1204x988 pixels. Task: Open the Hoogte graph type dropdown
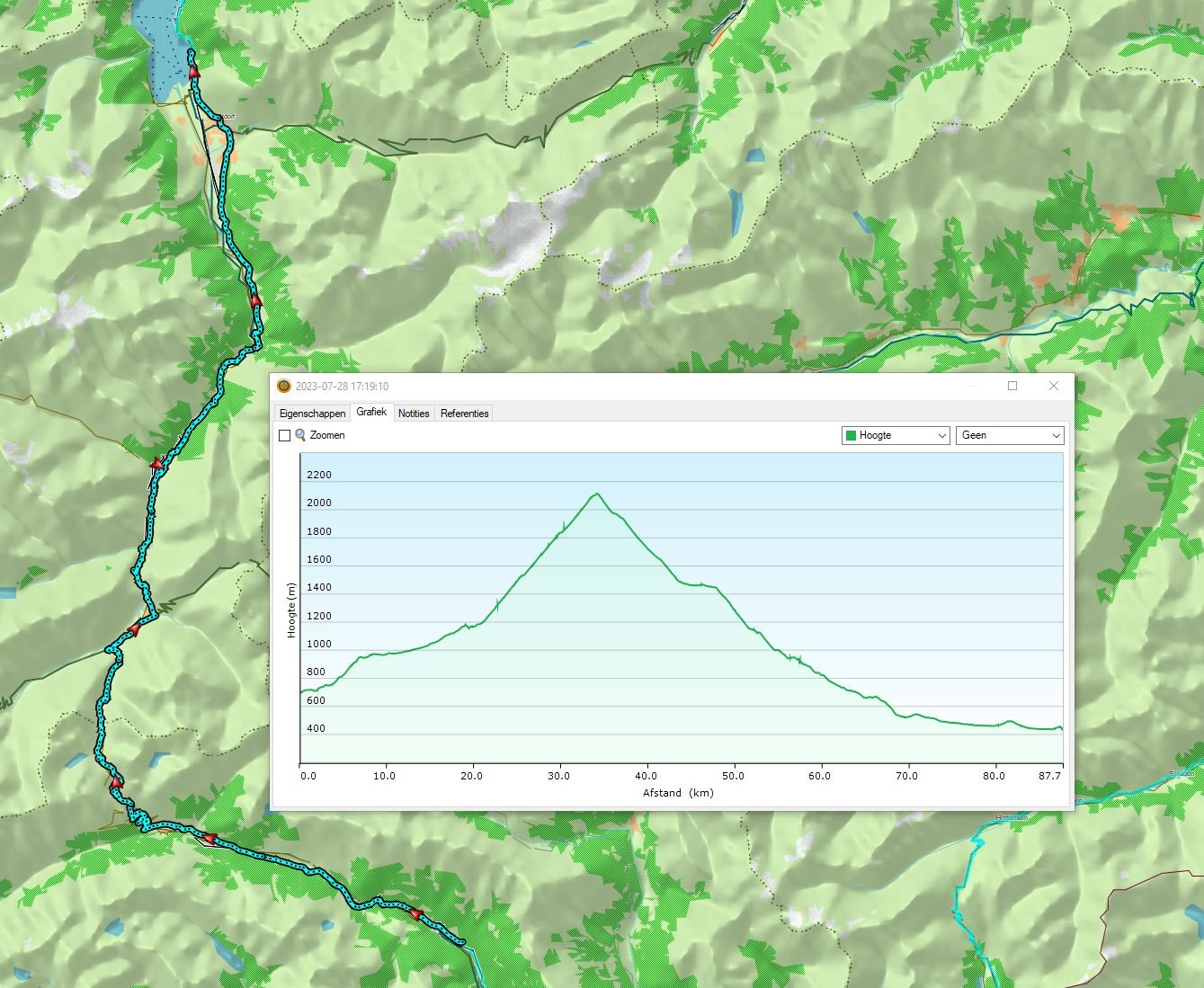(896, 435)
